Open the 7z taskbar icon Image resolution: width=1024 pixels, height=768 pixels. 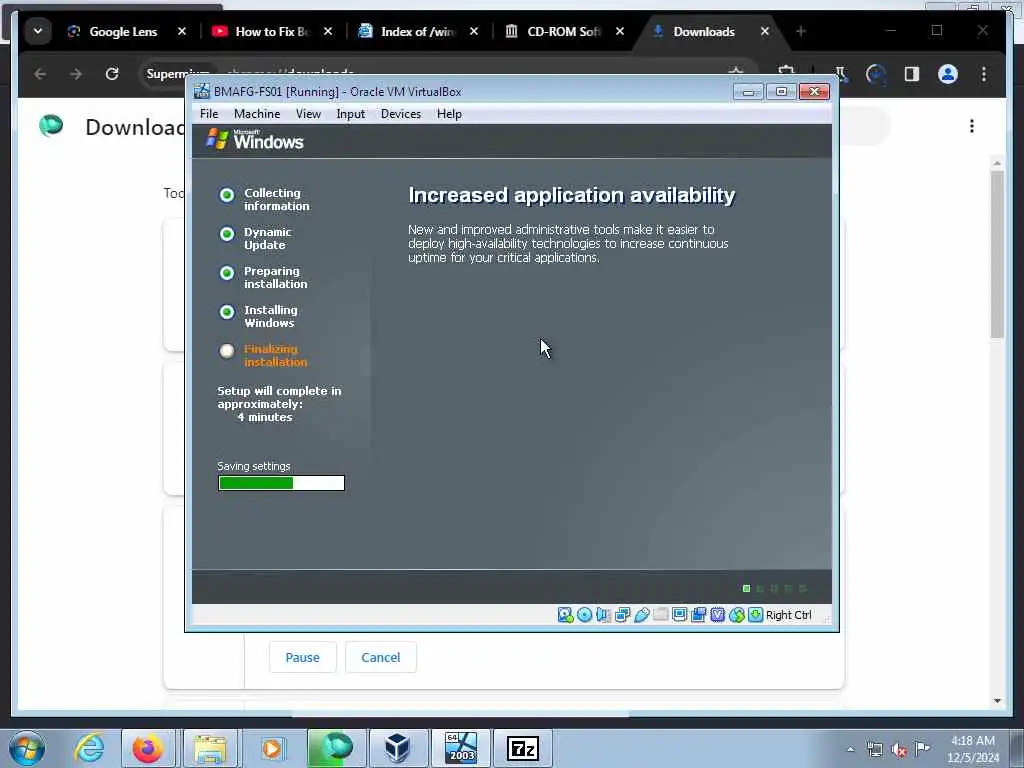[522, 748]
